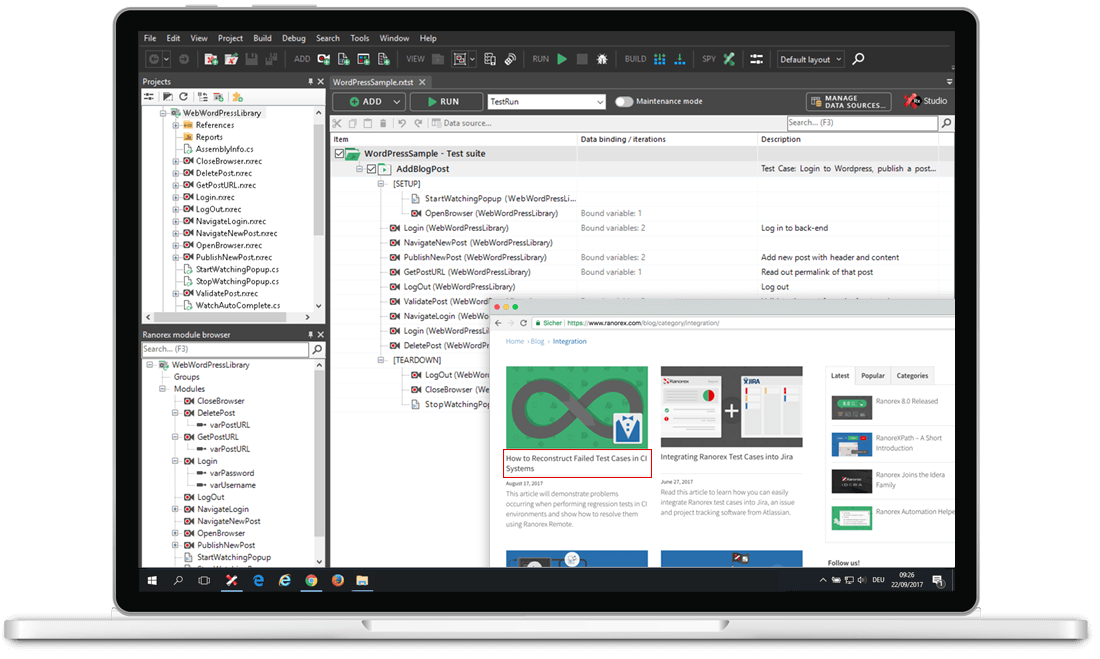
Task: Stop the run with the square stop icon
Action: [582, 60]
